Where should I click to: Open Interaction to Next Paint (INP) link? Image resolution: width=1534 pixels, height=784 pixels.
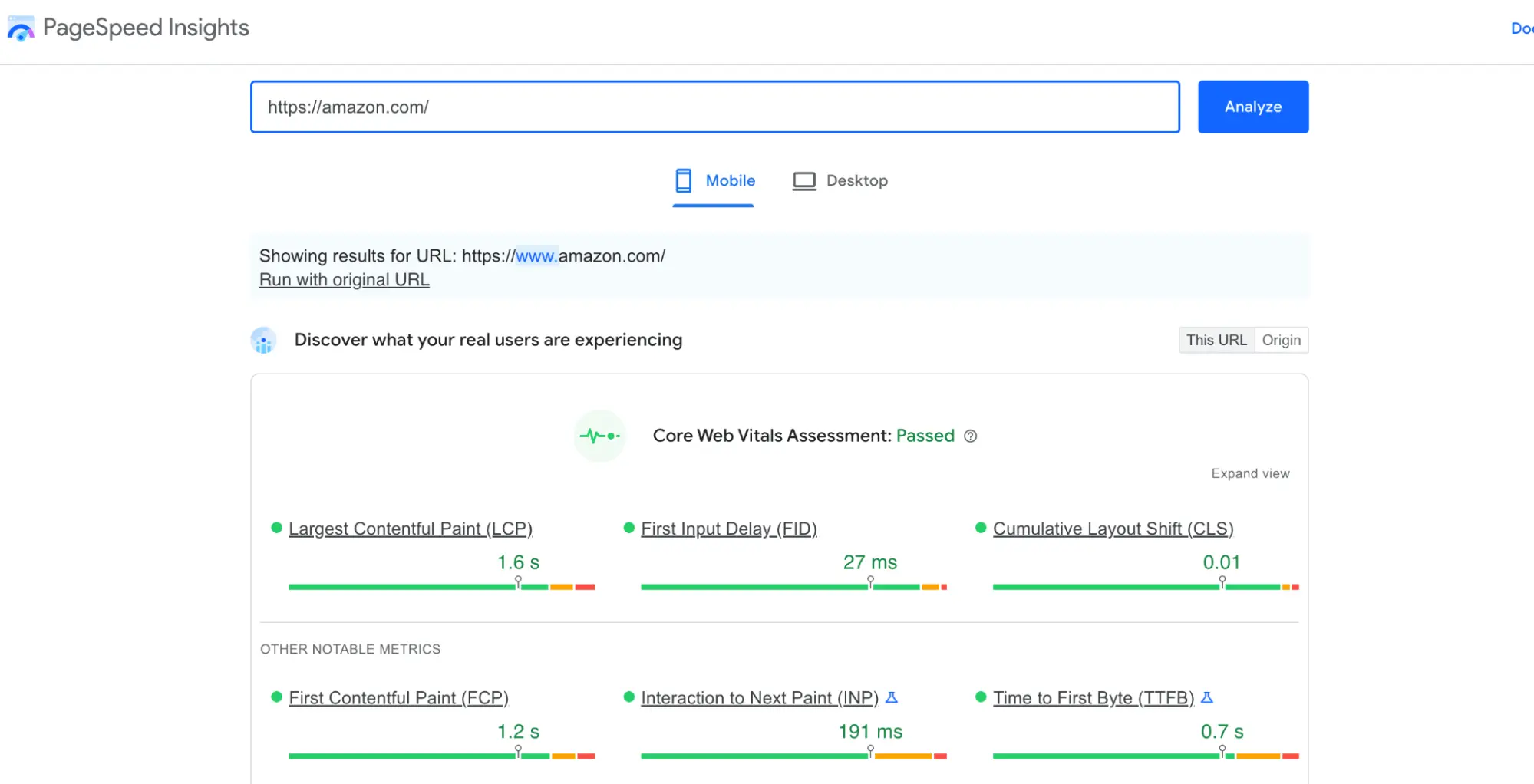760,698
